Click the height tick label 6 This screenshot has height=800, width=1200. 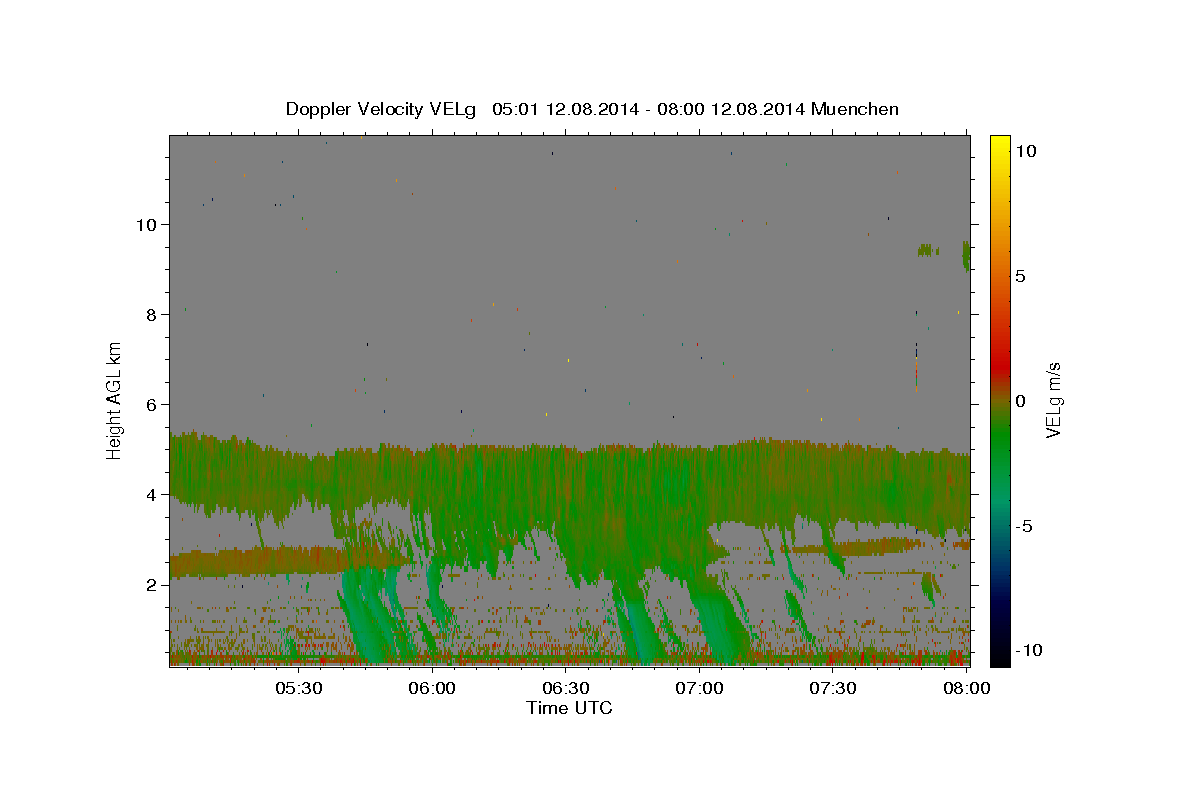tap(150, 404)
